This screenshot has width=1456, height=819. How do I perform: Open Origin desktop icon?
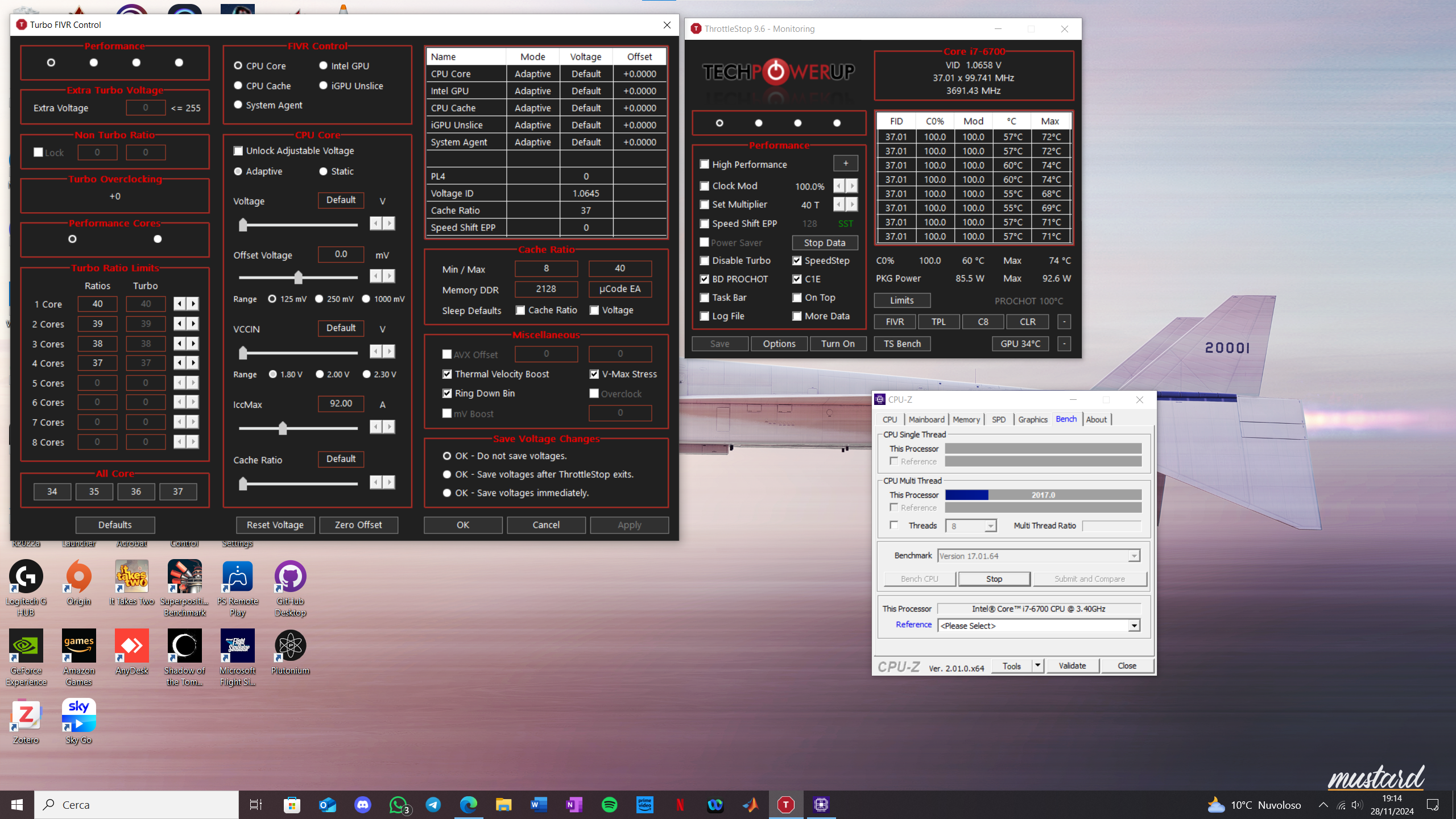point(78,584)
